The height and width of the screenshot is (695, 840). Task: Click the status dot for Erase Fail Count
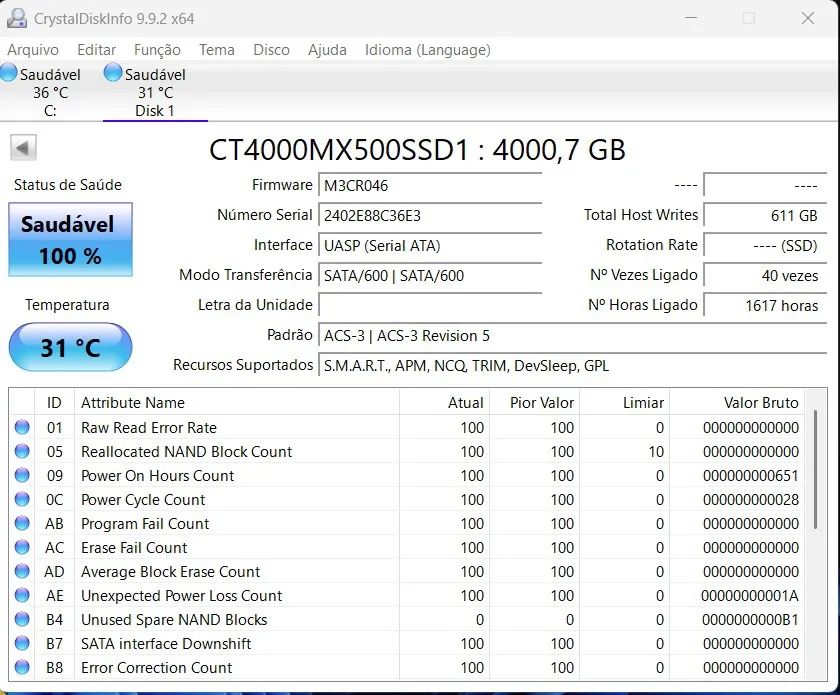22,547
